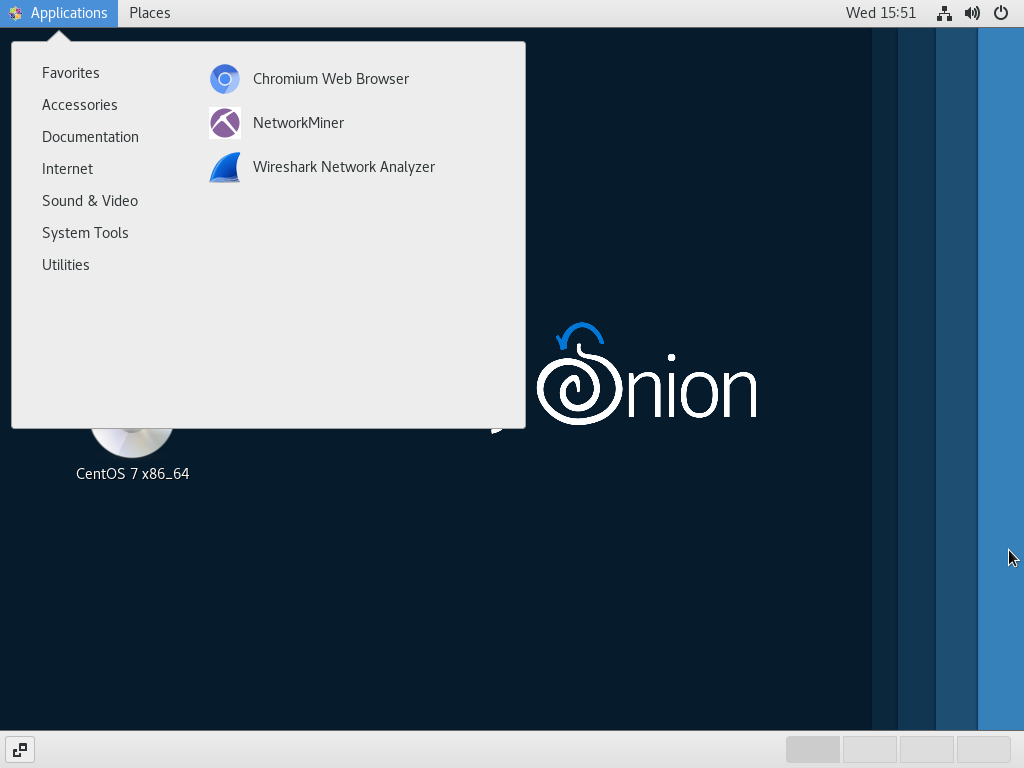Open NetworkMiner from the menu
The height and width of the screenshot is (768, 1024).
click(x=299, y=123)
